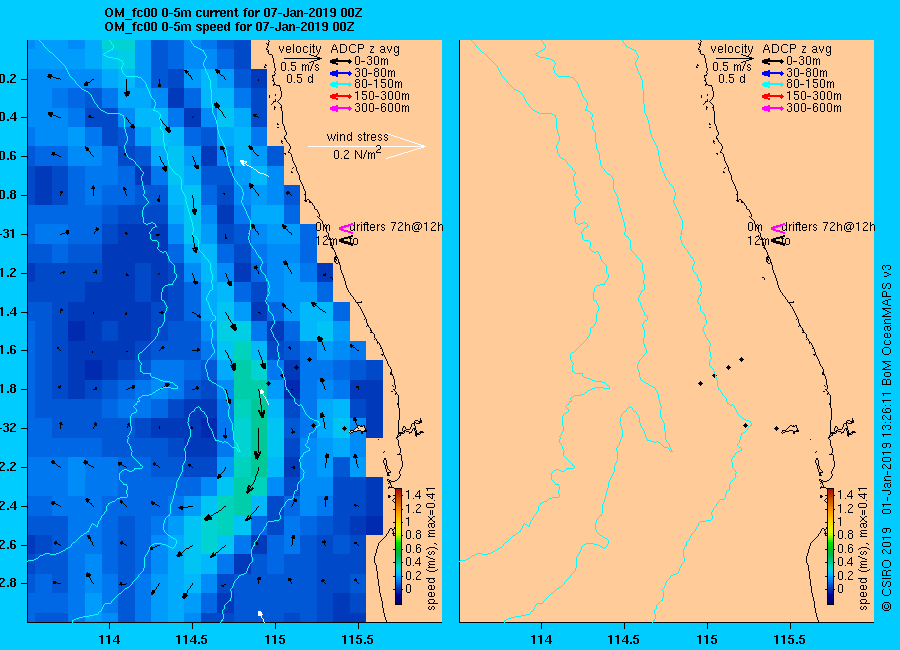
Task: Click the speed color bar in right map
Action: [830, 546]
